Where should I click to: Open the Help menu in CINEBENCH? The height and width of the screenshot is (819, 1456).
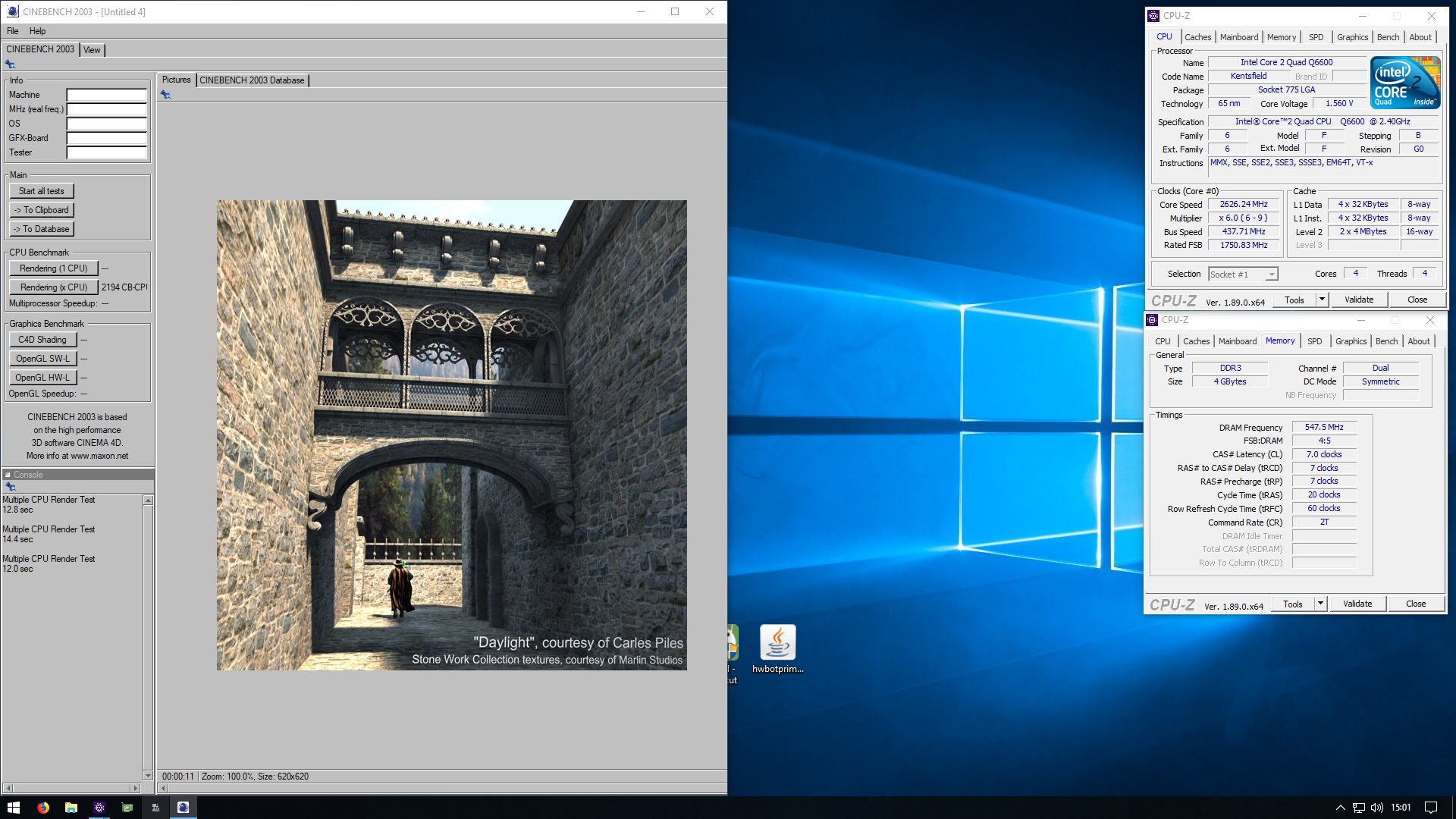tap(38, 31)
